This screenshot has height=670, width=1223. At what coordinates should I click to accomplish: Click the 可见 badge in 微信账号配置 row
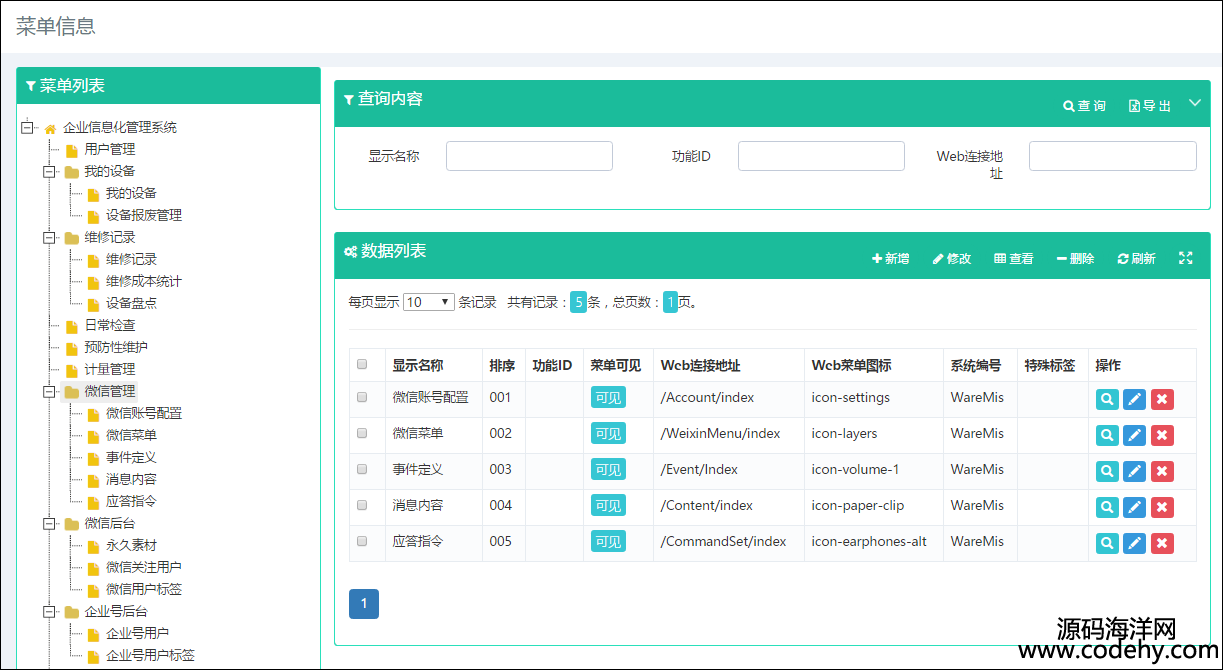608,397
